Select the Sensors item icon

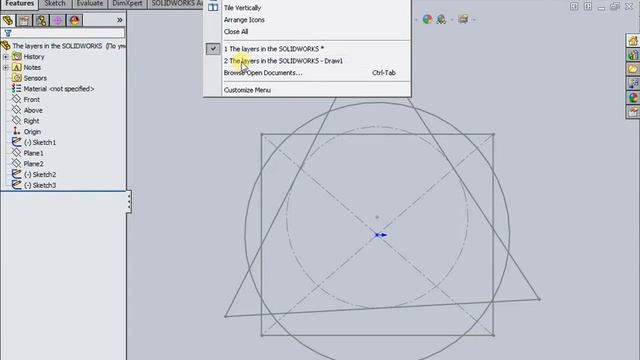17,78
